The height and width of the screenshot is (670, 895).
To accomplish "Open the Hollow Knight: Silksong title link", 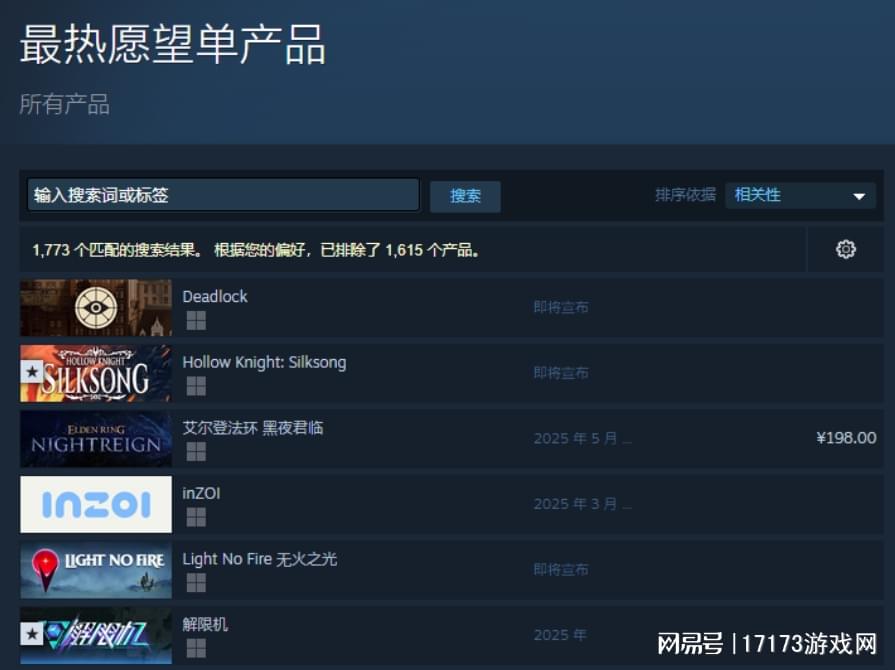I will [x=264, y=362].
